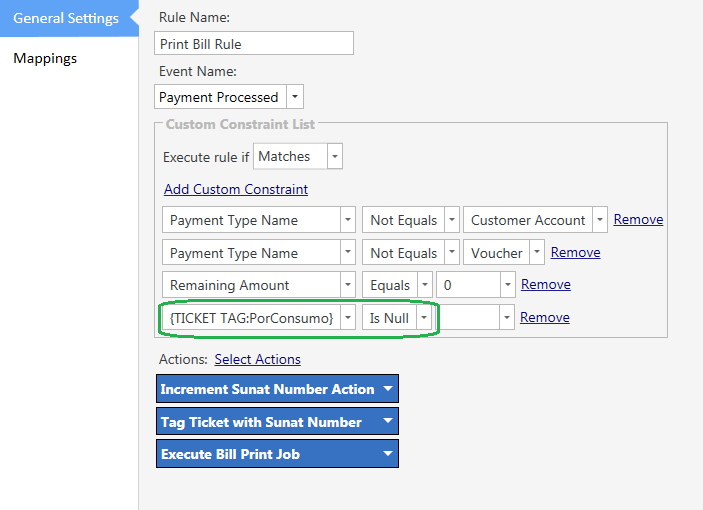The height and width of the screenshot is (510, 703).
Task: Switch to the Mappings tab
Action: click(x=45, y=58)
